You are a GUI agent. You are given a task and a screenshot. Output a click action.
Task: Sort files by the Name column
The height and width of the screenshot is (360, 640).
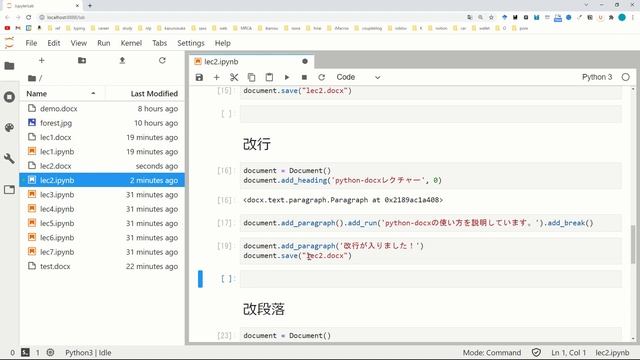point(61,93)
